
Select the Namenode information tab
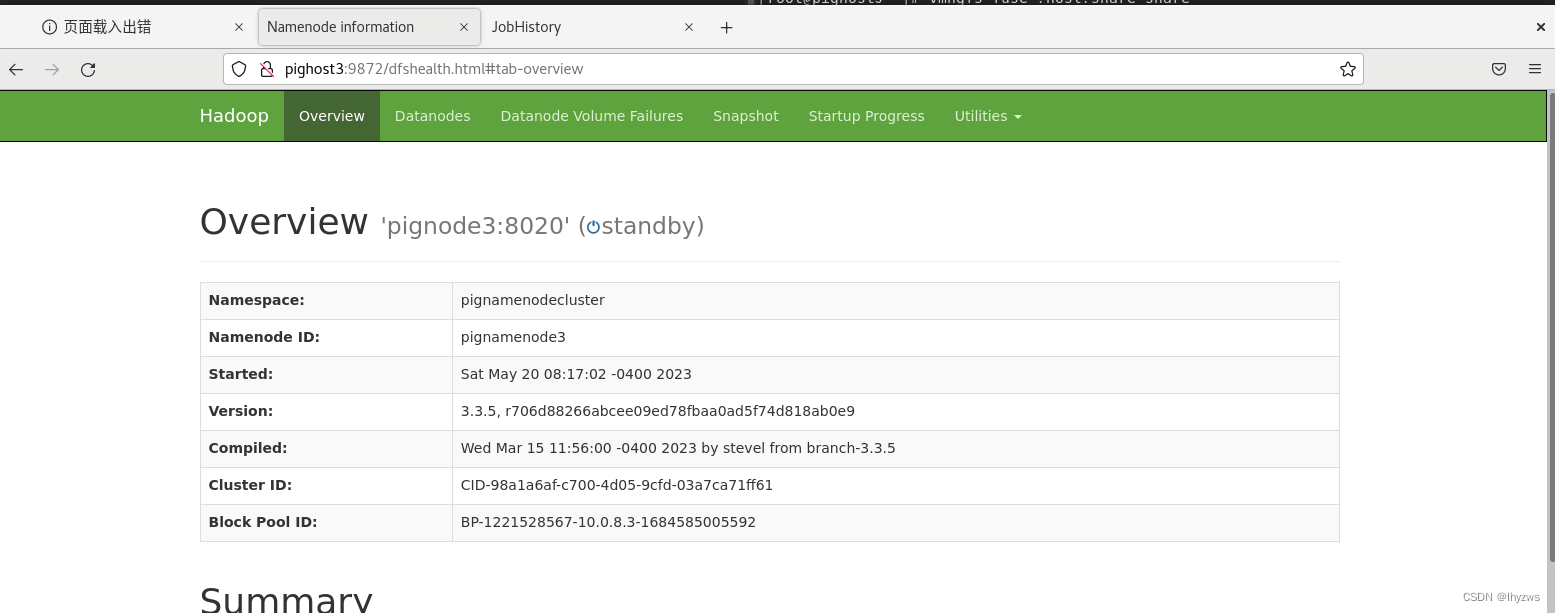(369, 27)
